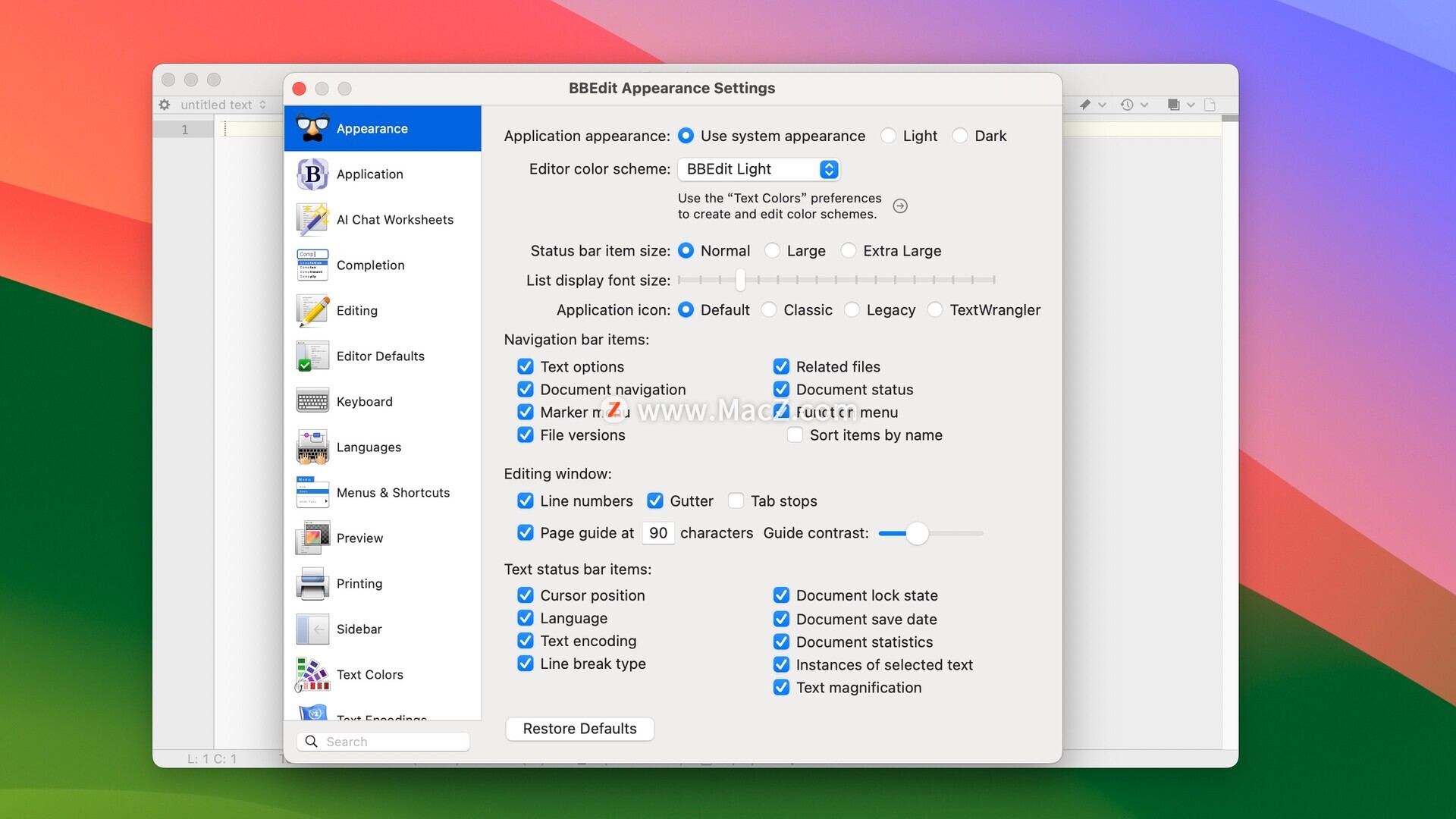Click the Restore Defaults button
The height and width of the screenshot is (819, 1456).
[579, 729]
